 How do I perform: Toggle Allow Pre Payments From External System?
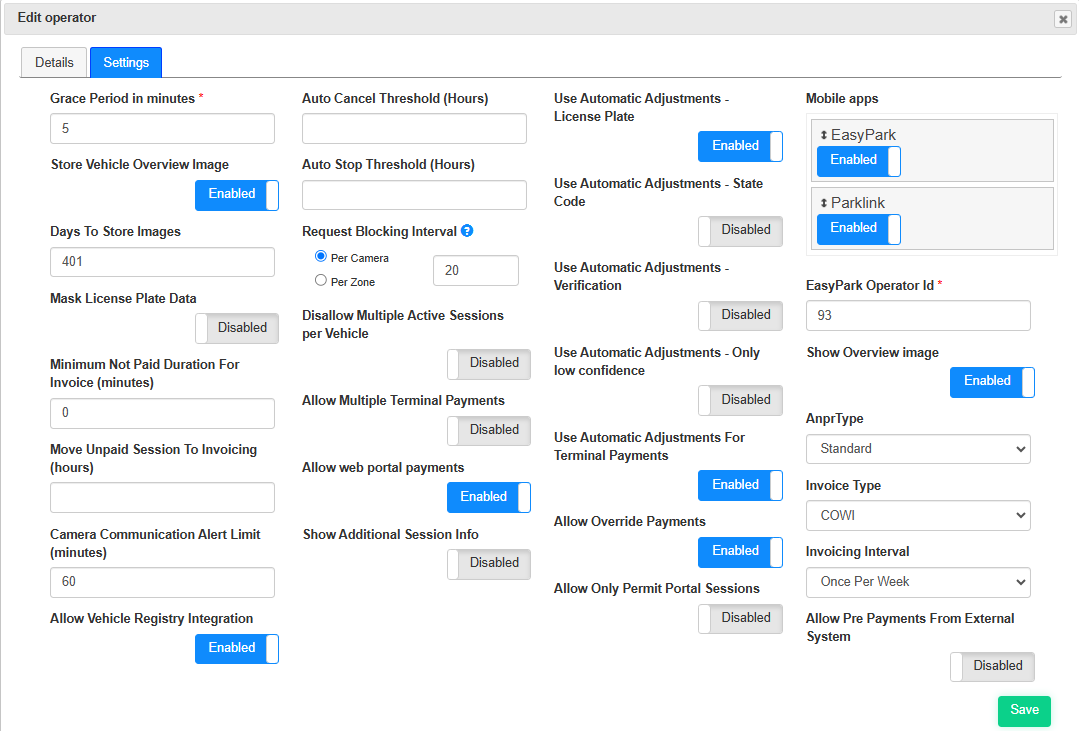click(x=992, y=667)
